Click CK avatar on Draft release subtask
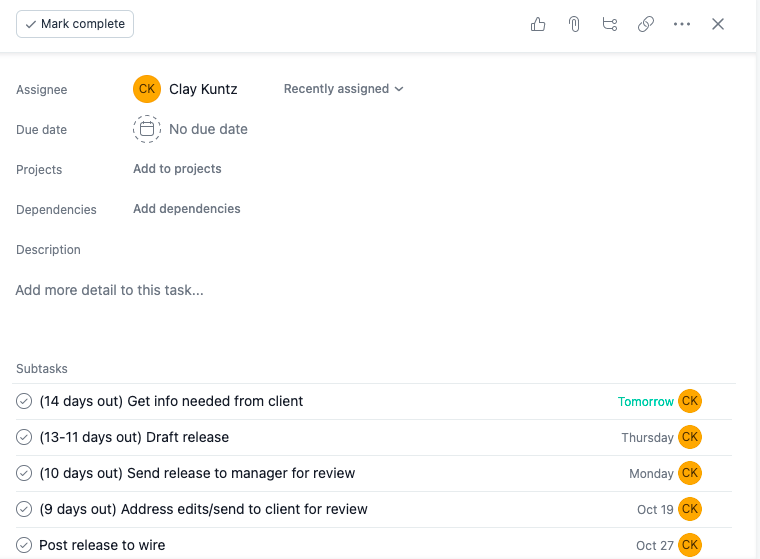Screen dimensions: 760x559 click(x=690, y=437)
